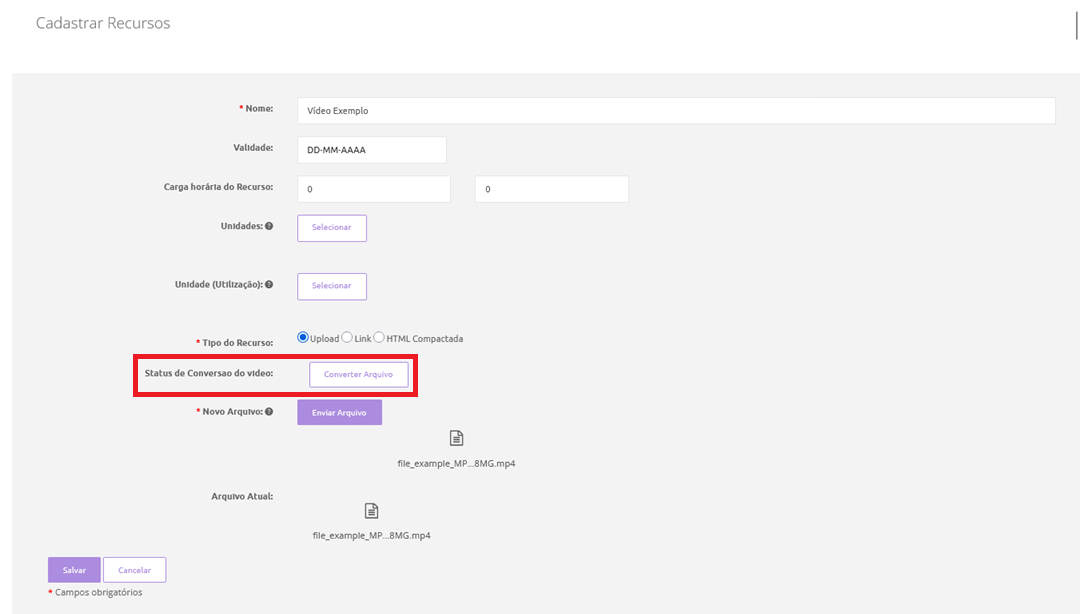The image size is (1092, 614).
Task: Click the Enviar Arquivo upload button
Action: click(339, 412)
